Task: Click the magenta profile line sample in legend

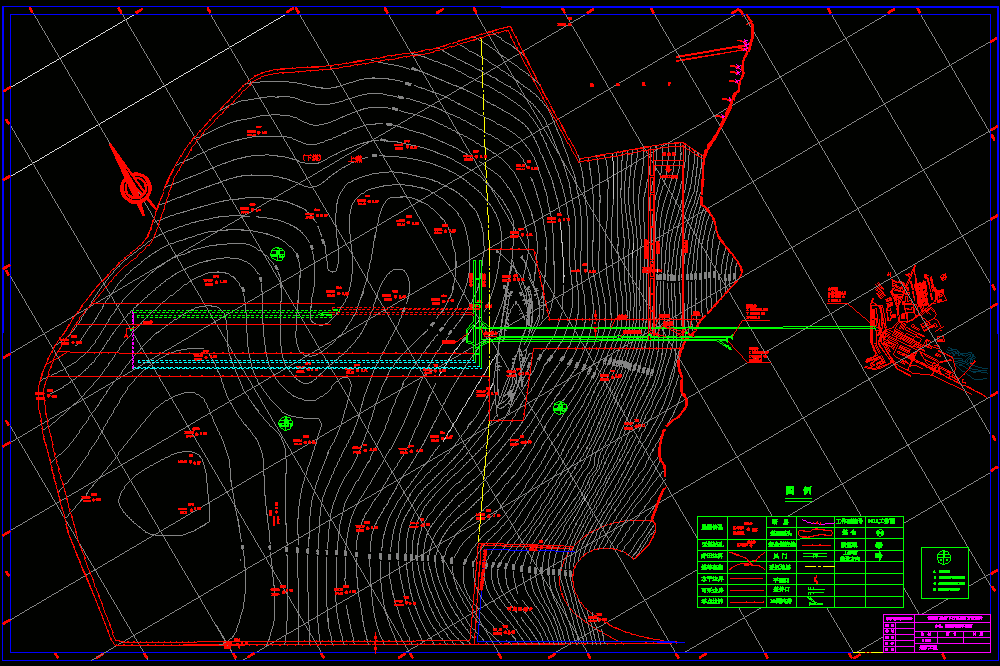Action: pos(816,522)
